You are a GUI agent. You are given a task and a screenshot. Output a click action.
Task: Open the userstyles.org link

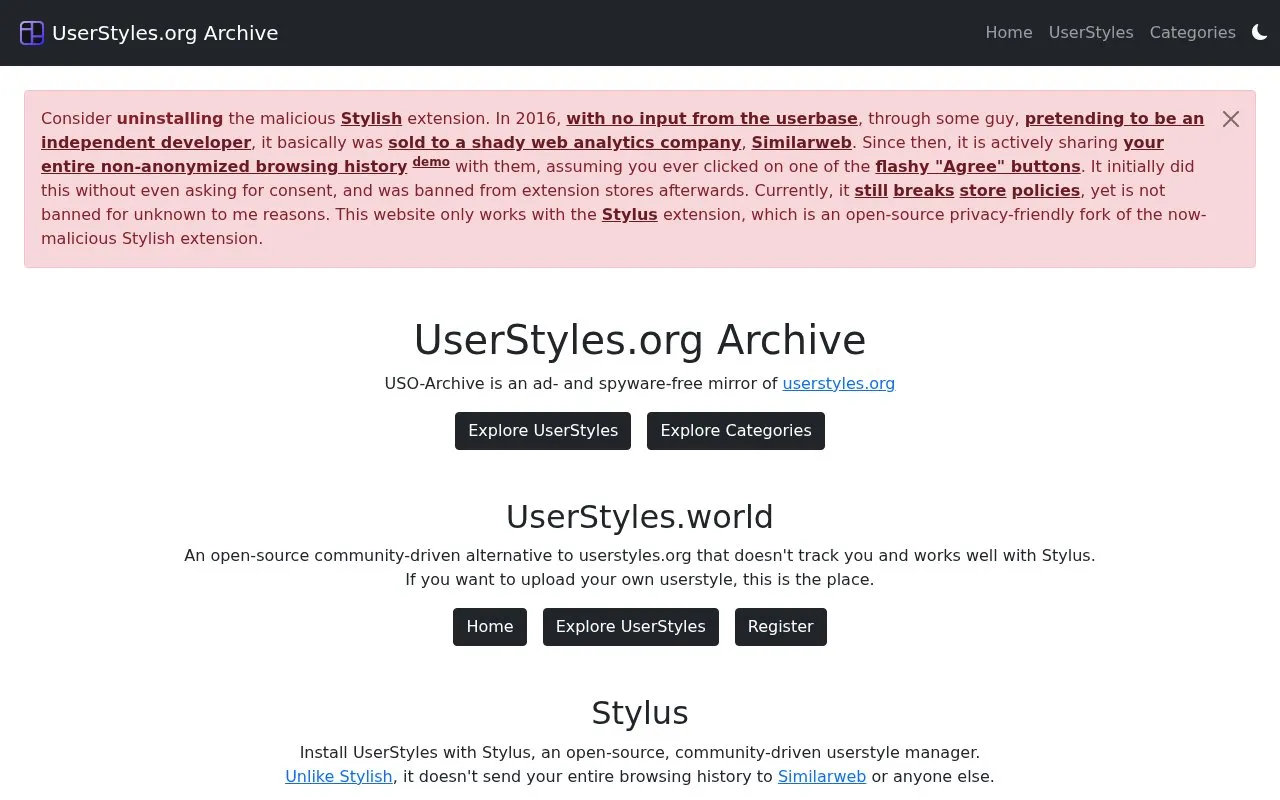click(x=839, y=383)
